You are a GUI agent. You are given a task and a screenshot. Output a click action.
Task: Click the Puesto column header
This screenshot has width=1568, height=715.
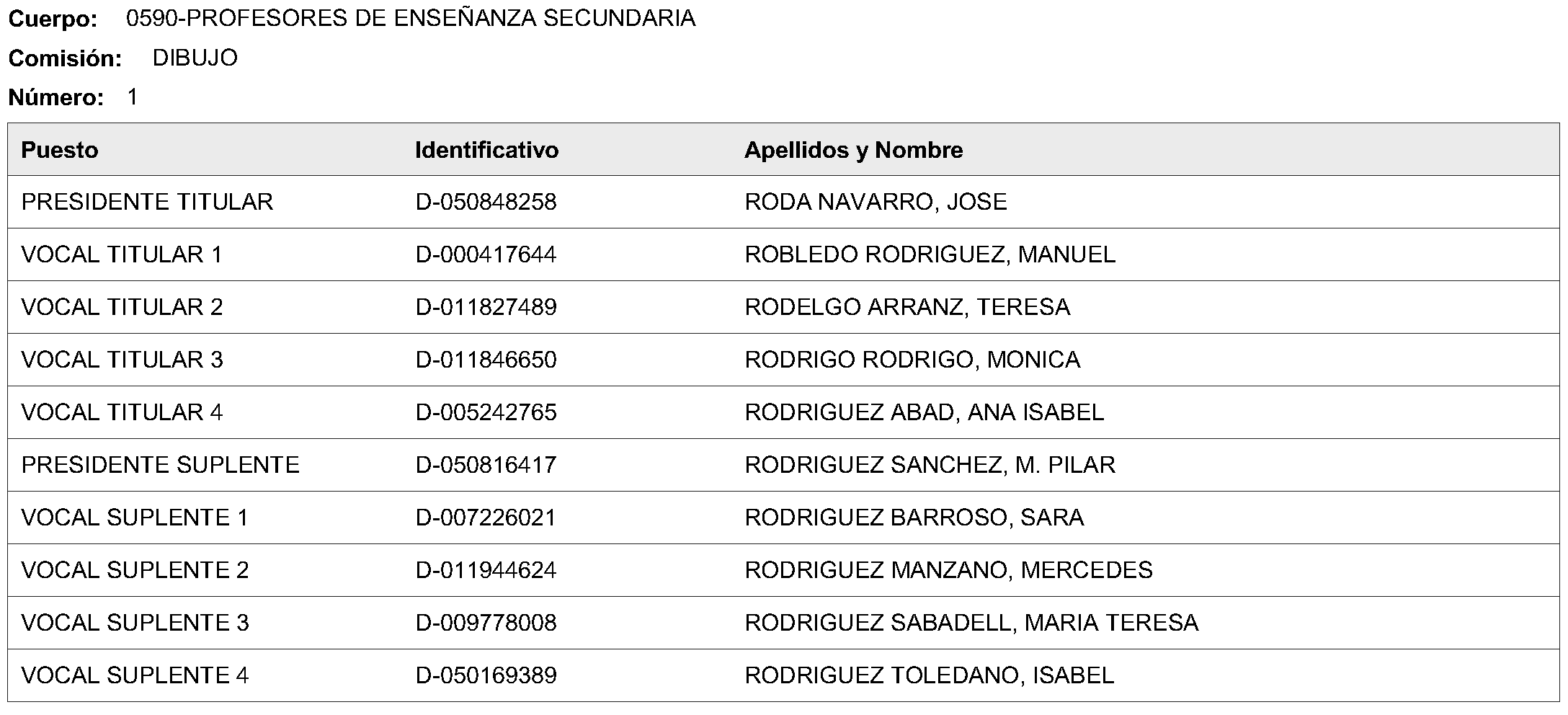[x=60, y=150]
